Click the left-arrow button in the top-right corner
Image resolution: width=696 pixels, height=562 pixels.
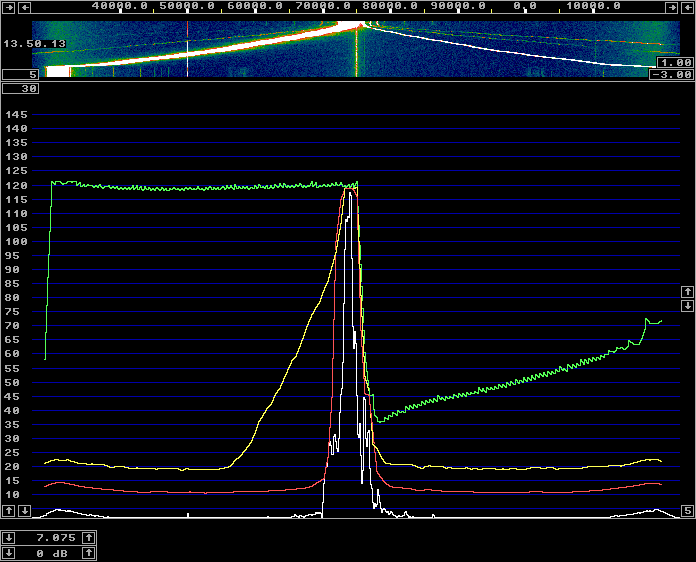coord(688,7)
